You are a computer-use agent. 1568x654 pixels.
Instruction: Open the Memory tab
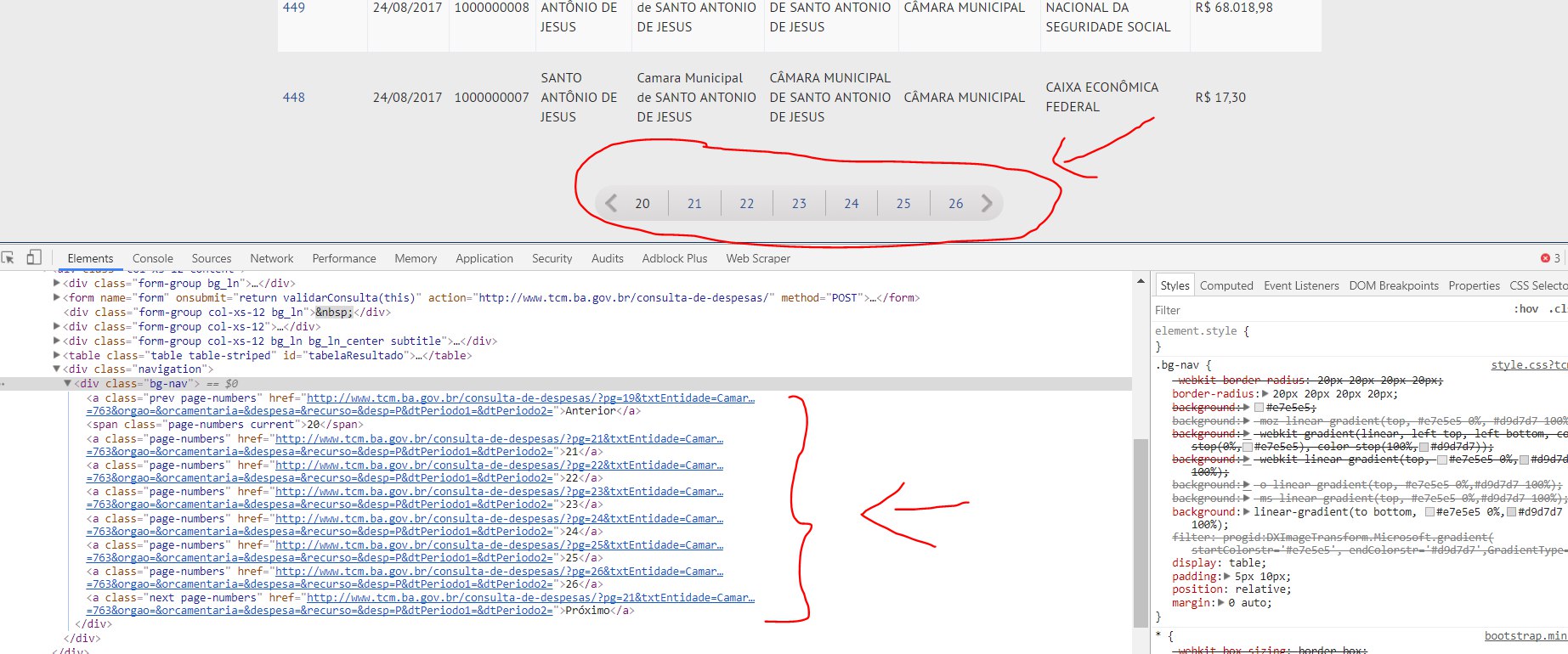[416, 258]
